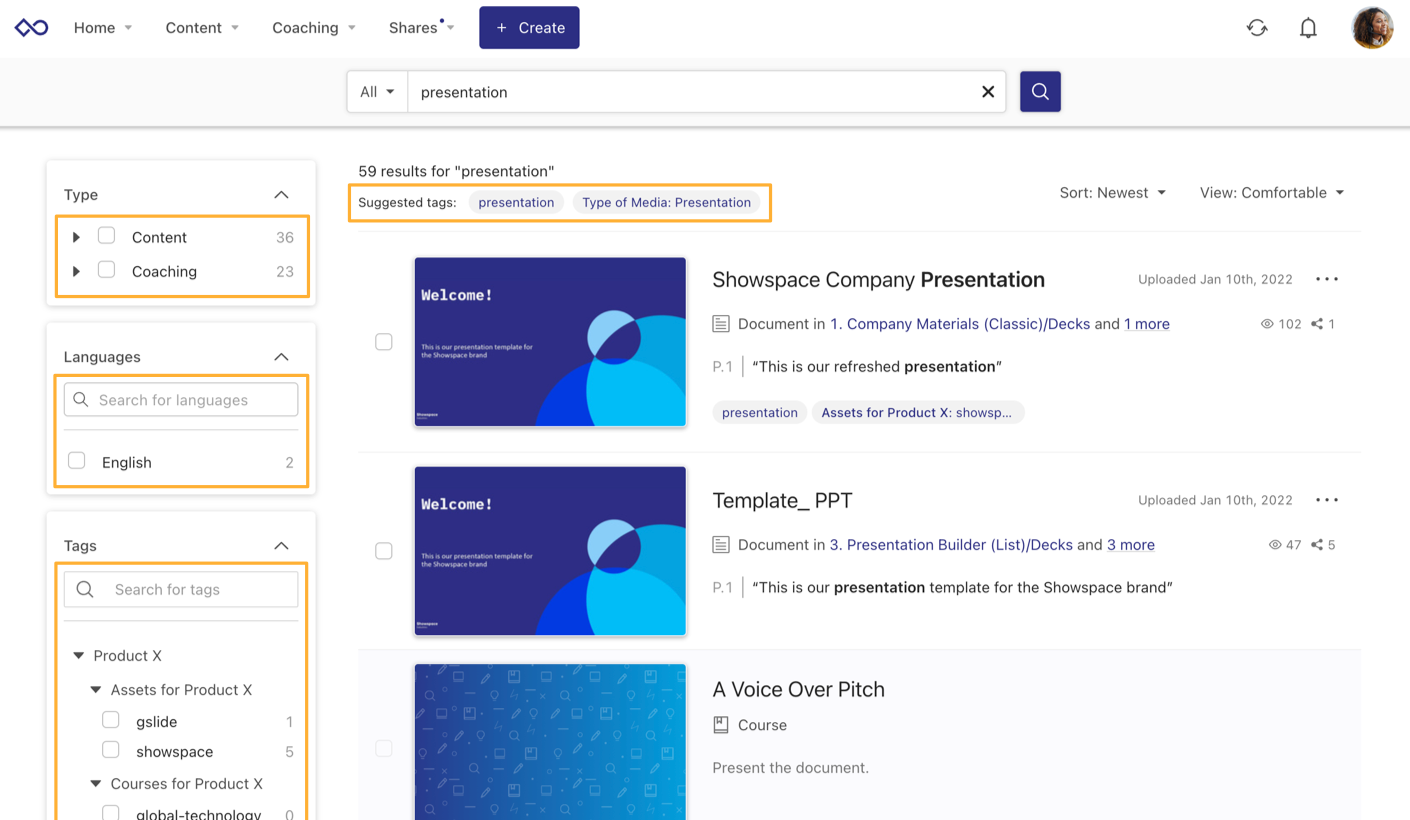Open the user profile avatar
Screen dimensions: 1410x820
(x=1372, y=28)
